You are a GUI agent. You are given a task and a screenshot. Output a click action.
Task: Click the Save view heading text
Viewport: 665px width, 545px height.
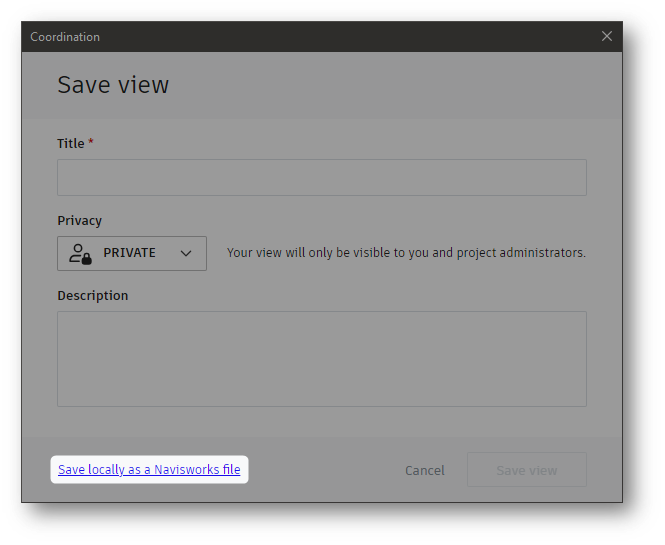pos(113,84)
